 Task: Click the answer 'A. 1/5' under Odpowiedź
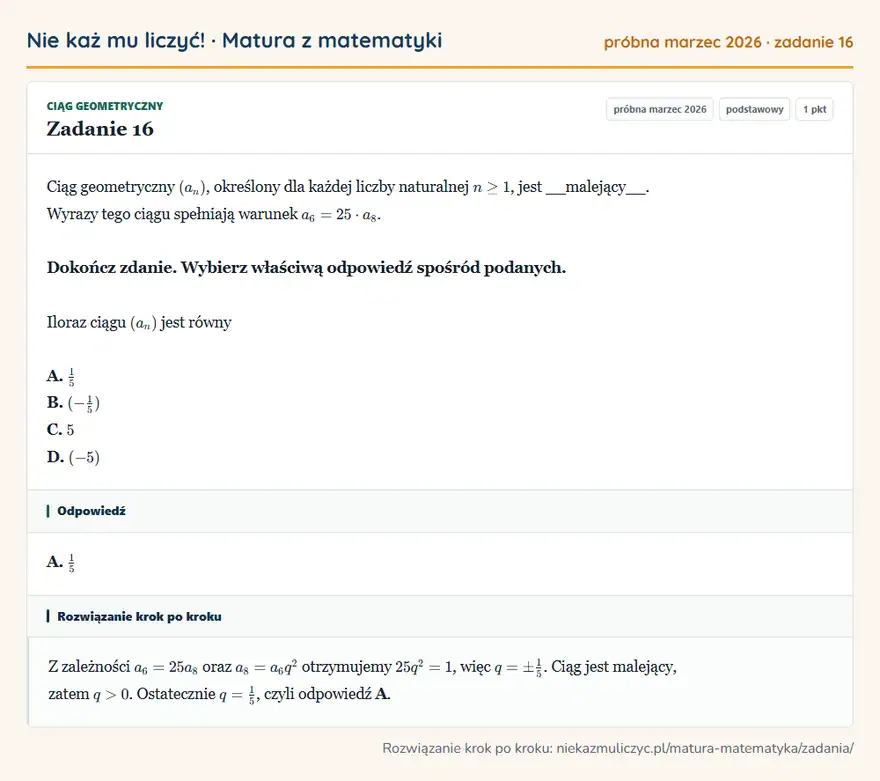point(61,562)
